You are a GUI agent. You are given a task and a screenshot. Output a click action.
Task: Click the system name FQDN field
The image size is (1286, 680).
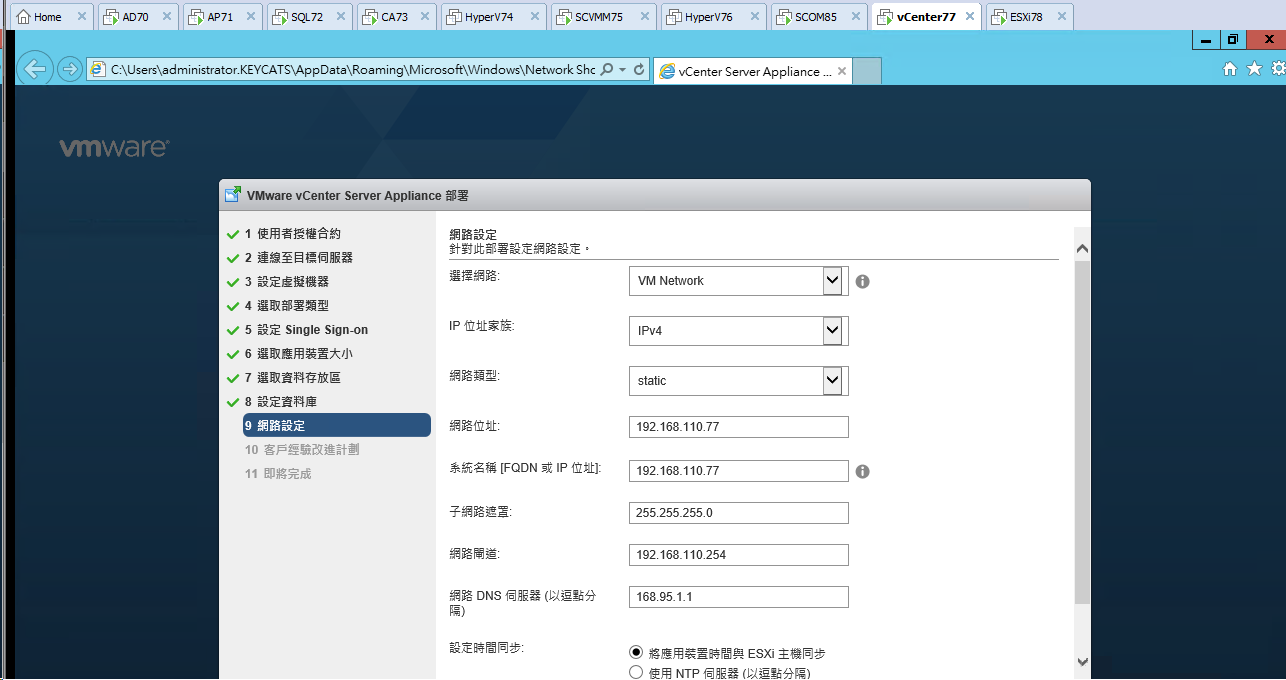(x=739, y=471)
